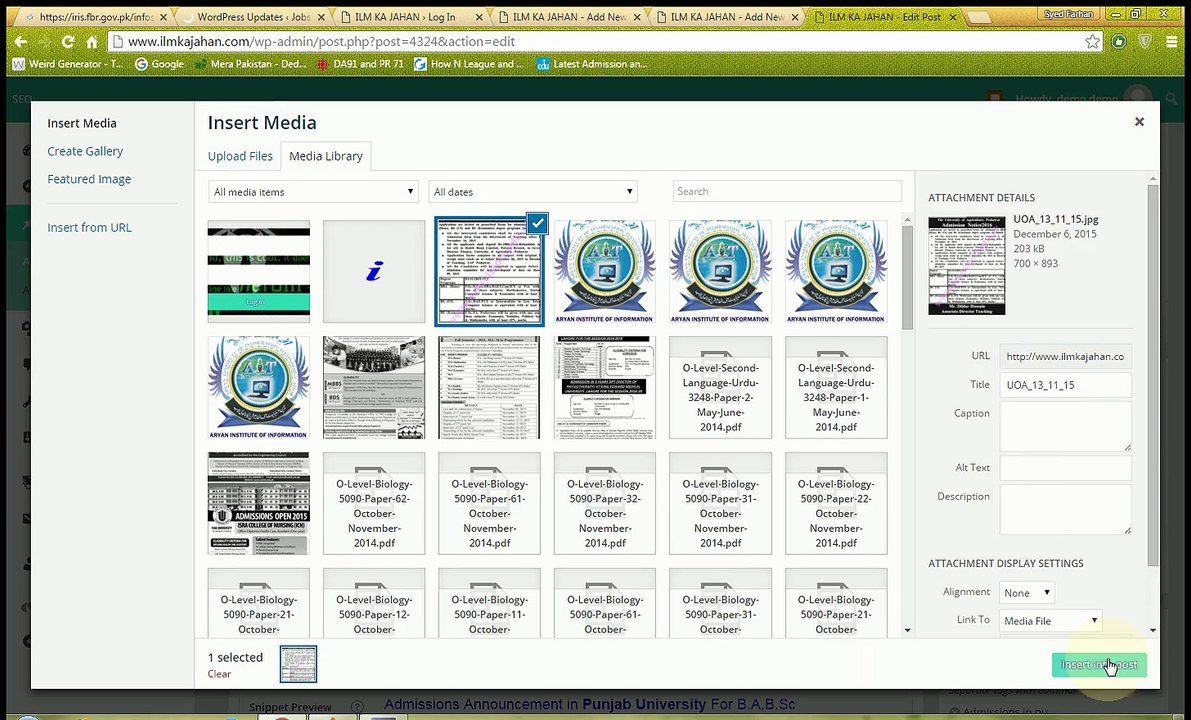Open All dates filter dropdown
The width and height of the screenshot is (1191, 720).
(x=532, y=191)
